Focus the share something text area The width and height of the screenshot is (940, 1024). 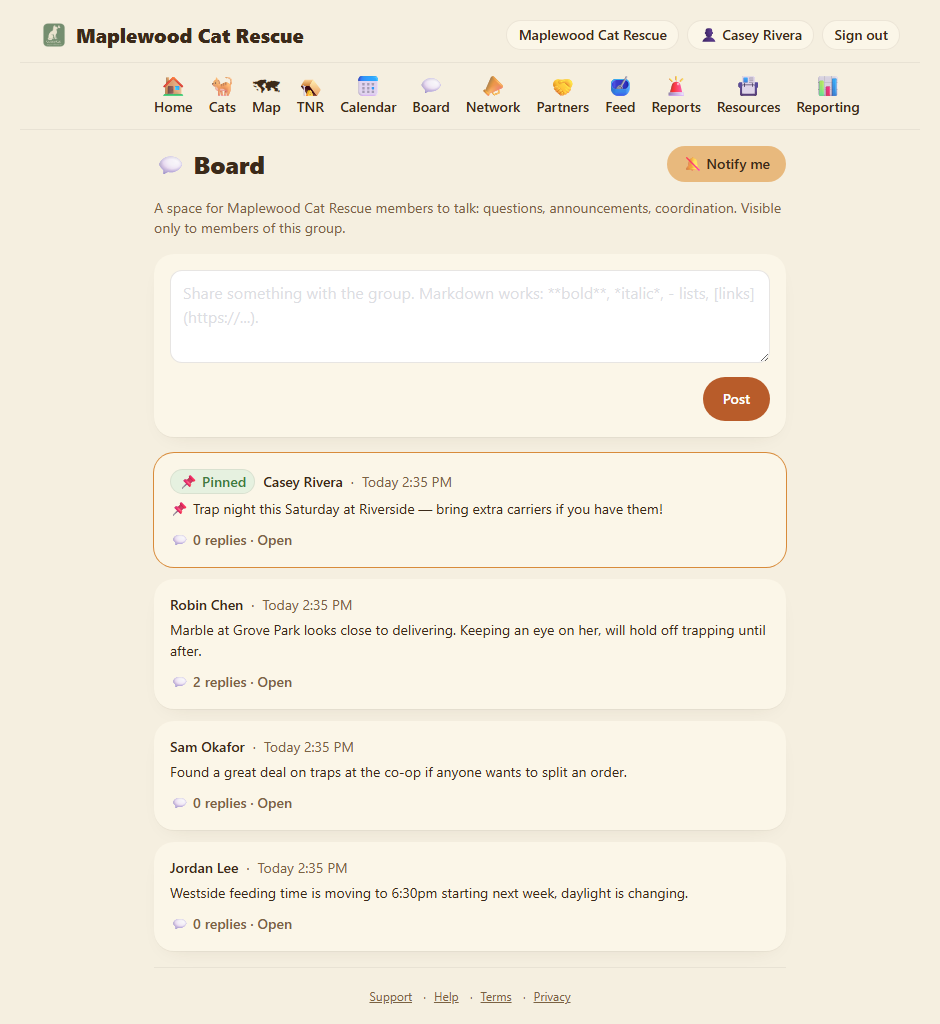click(x=470, y=317)
